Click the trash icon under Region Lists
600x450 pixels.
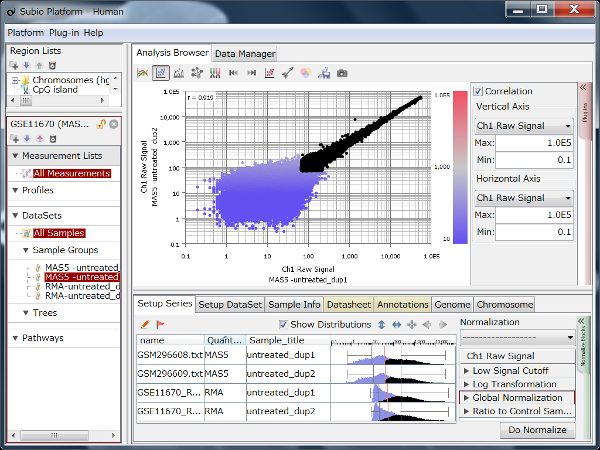click(x=52, y=64)
